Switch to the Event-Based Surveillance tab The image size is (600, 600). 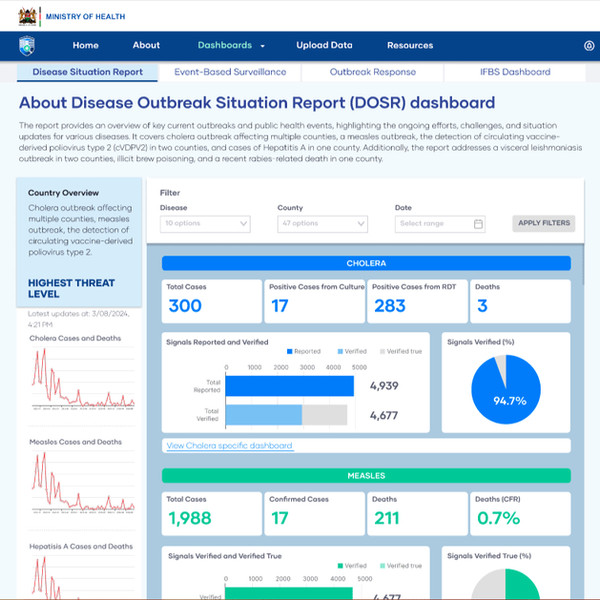[x=230, y=72]
